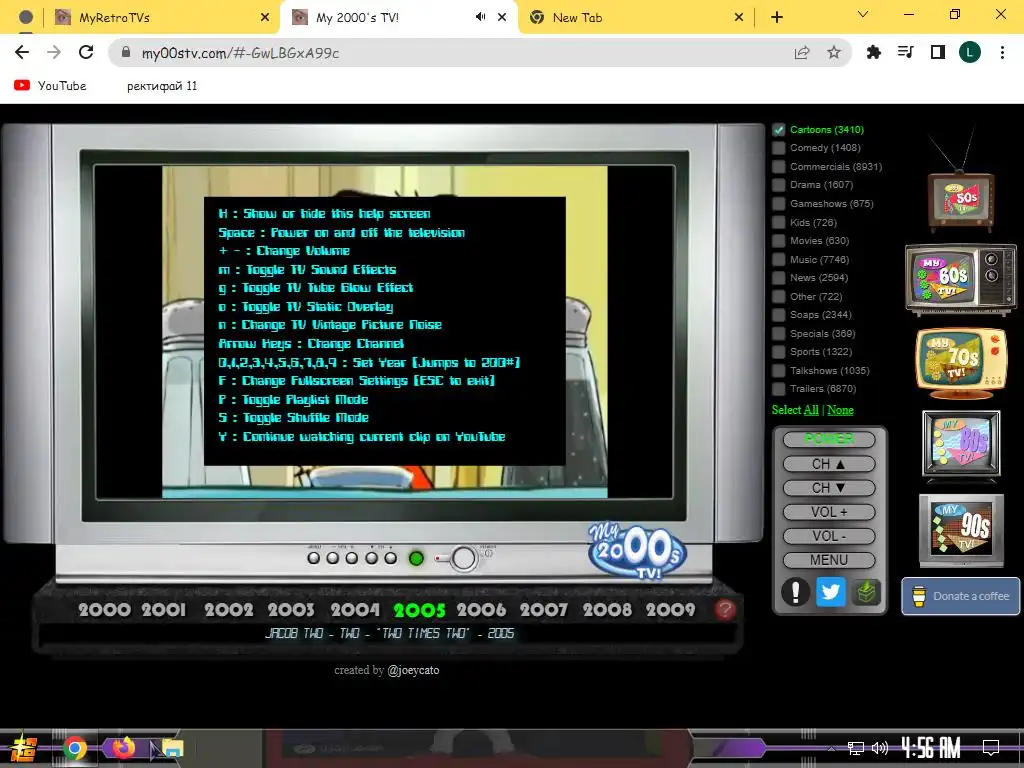Click the green box icon on the remote

click(x=865, y=592)
